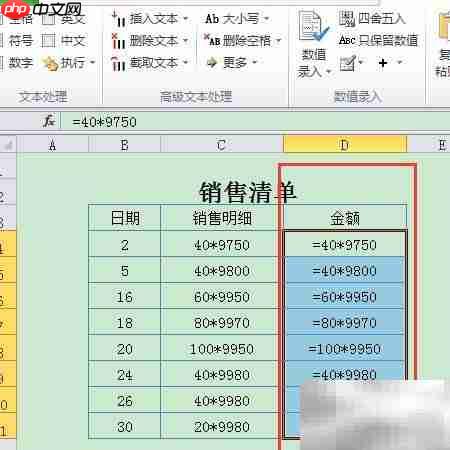The height and width of the screenshot is (450, 450).
Task: Click the ABC 只保留数值 icon
Action: coord(347,40)
